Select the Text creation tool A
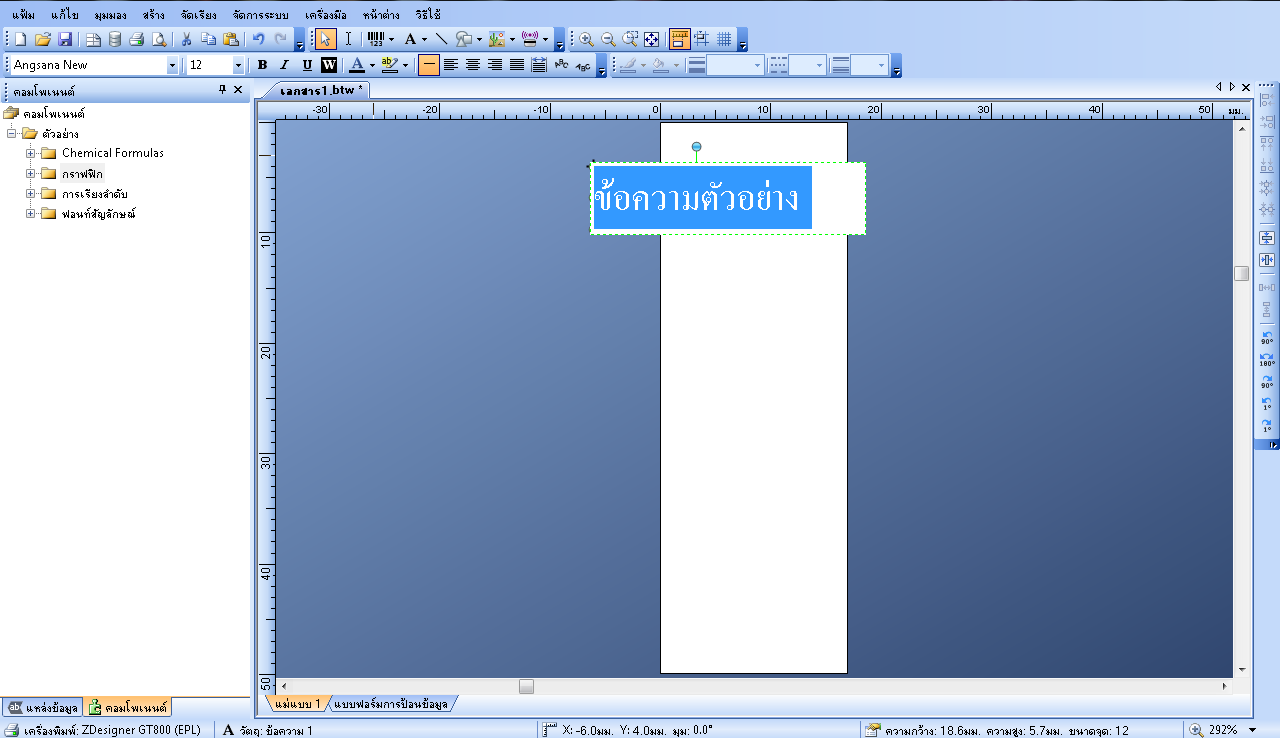Viewport: 1282px width, 738px height. click(x=410, y=39)
